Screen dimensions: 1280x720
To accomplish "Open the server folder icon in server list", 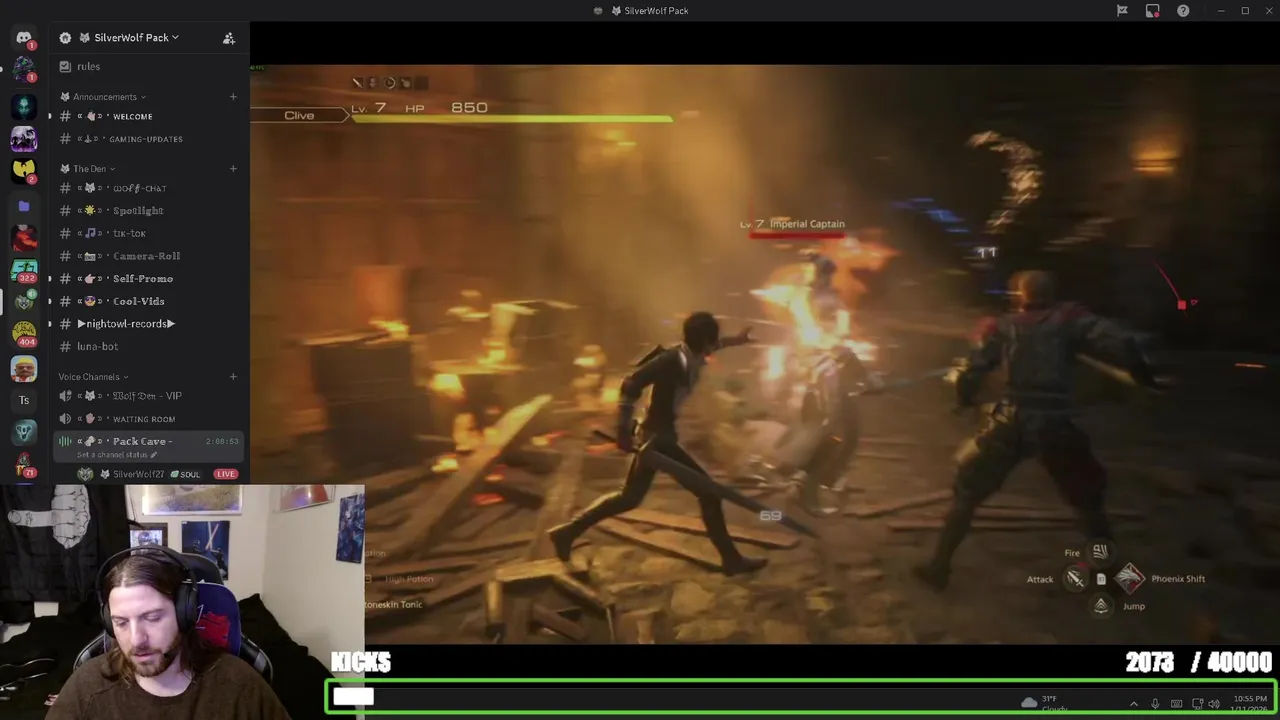I will tap(24, 206).
